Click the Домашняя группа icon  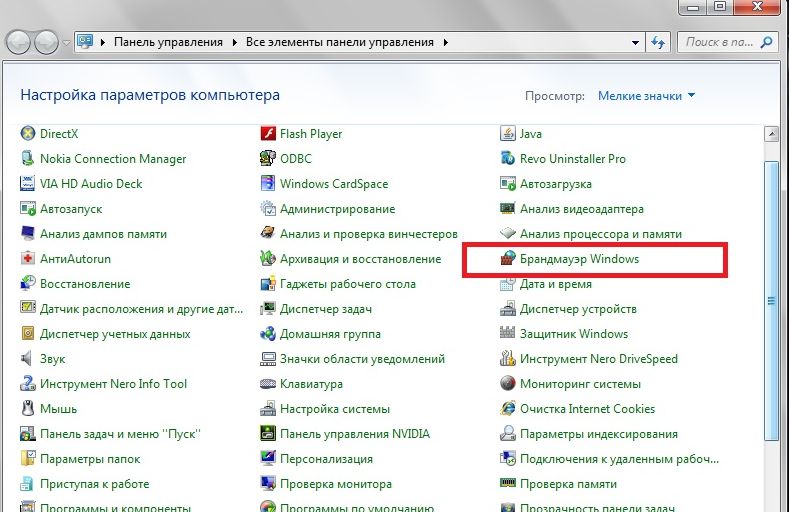(268, 333)
